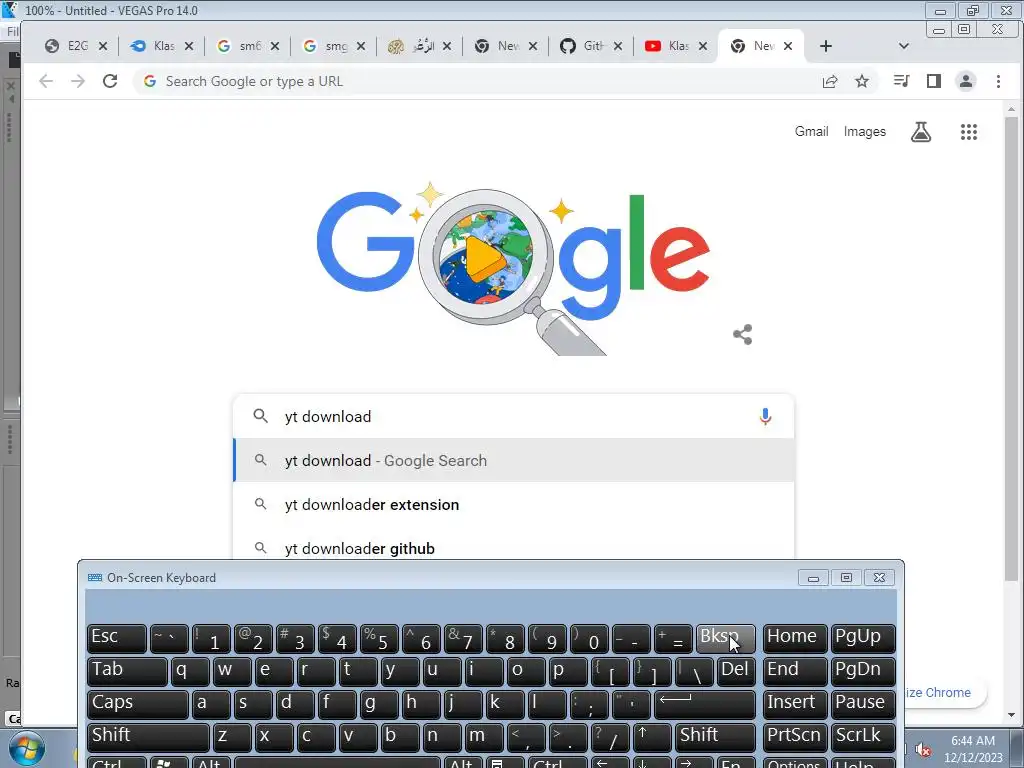Select 'yt downloader github' suggestion

pyautogui.click(x=513, y=547)
